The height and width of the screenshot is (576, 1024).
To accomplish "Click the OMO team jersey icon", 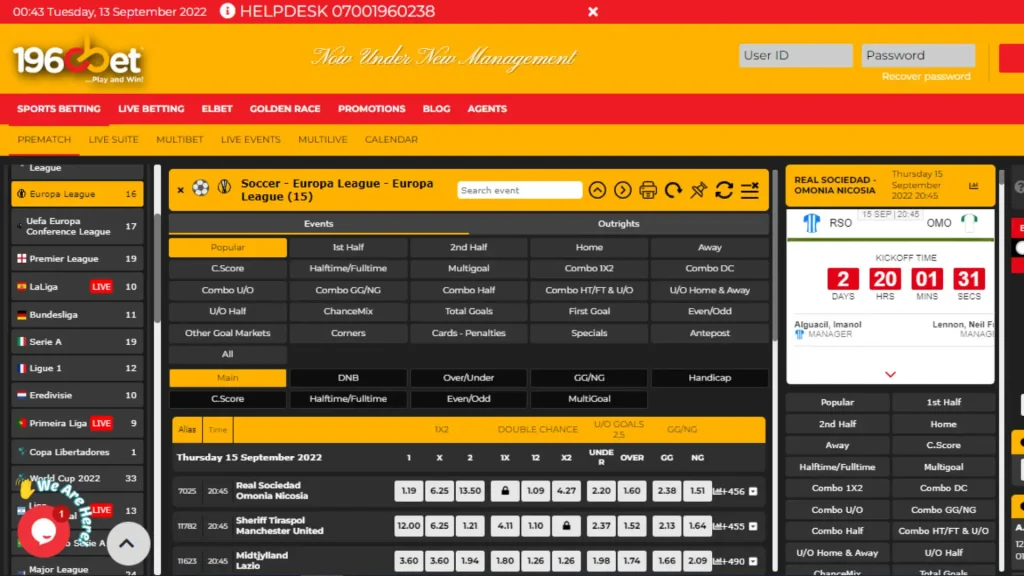I will [x=969, y=223].
